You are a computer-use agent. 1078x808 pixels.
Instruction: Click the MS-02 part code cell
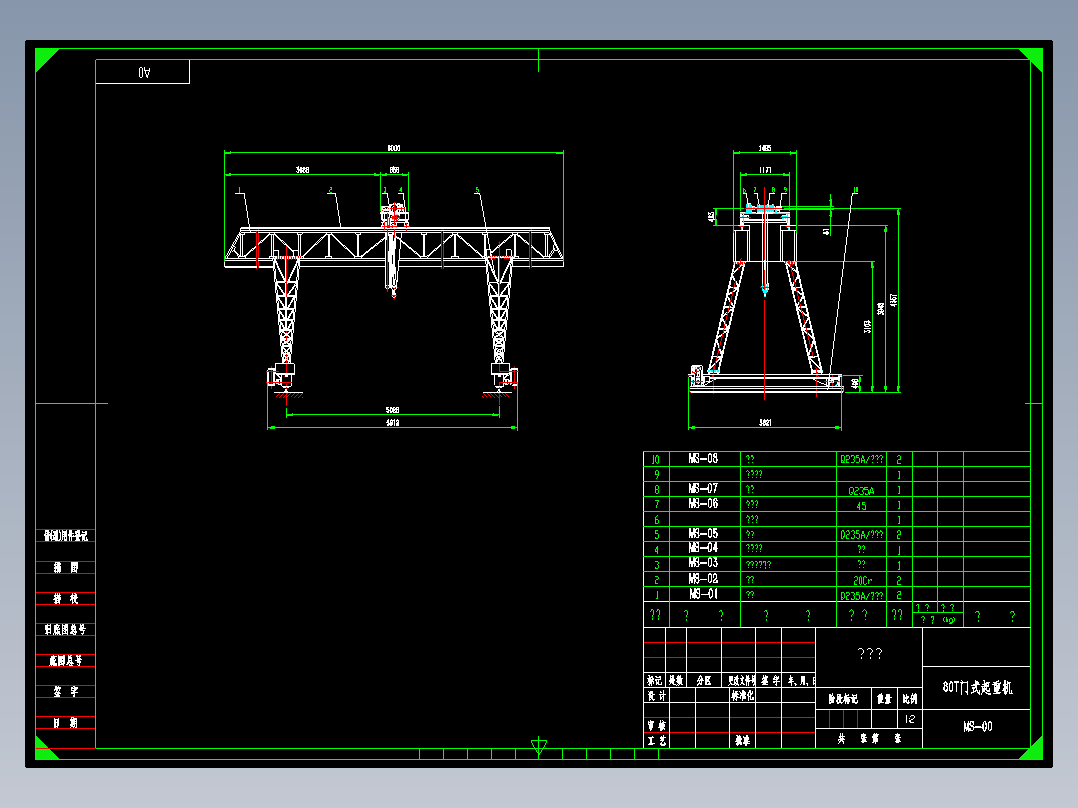[x=703, y=578]
